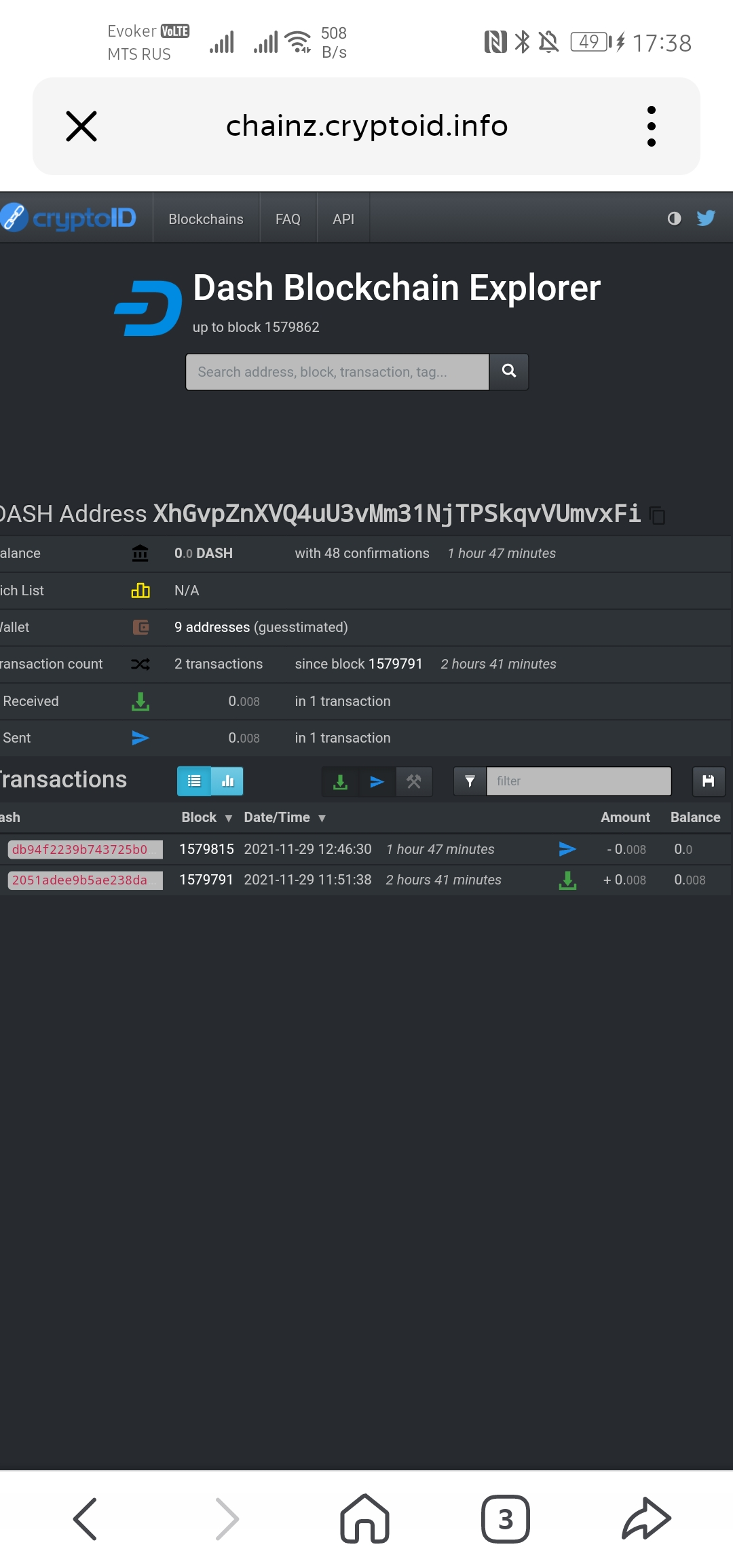The image size is (733, 1568).
Task: Copy the DASH address with clipboard icon
Action: 657,515
